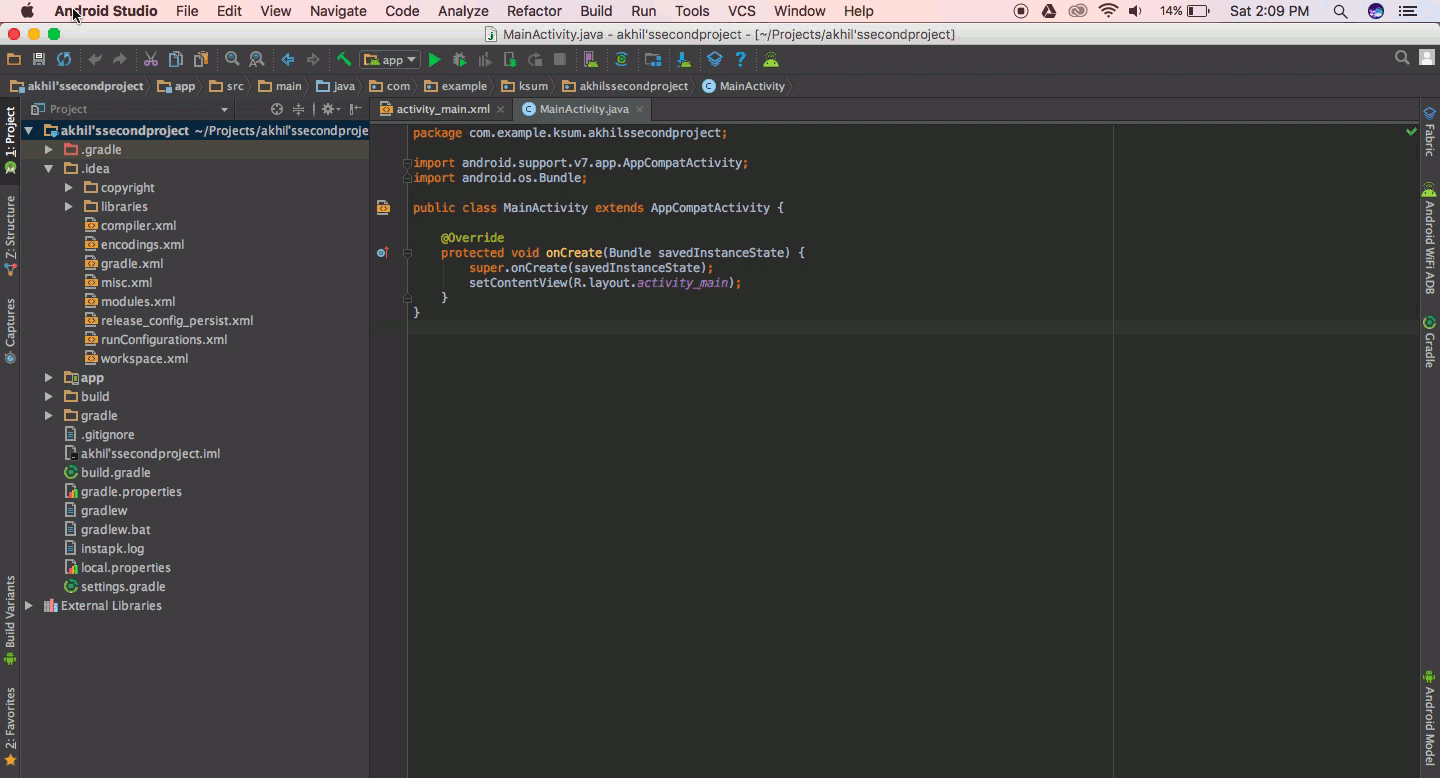The image size is (1440, 778).
Task: Expand External Libraries node
Action: pos(28,605)
